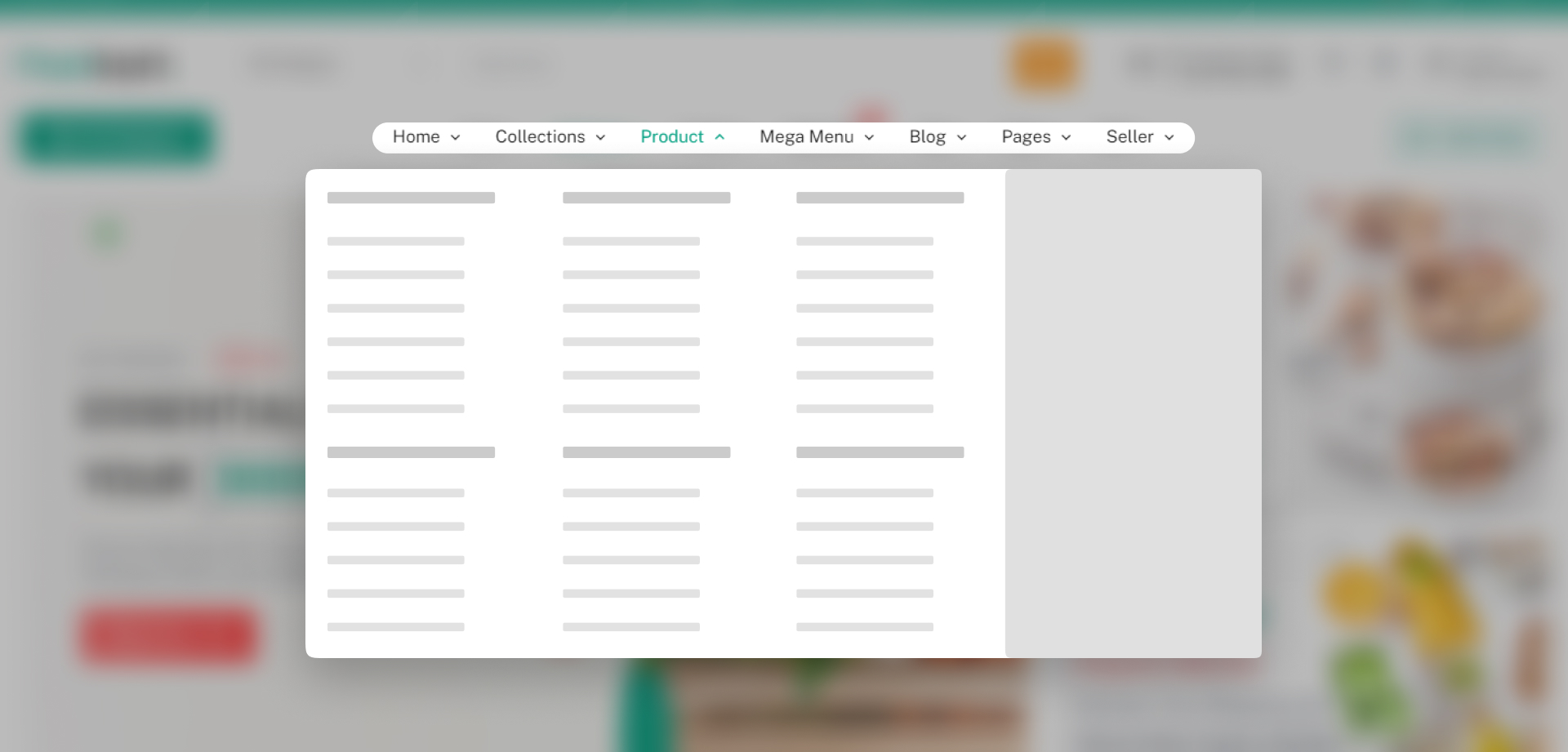The width and height of the screenshot is (1568, 752).
Task: Expand the Seller chevron arrow
Action: [x=1169, y=138]
